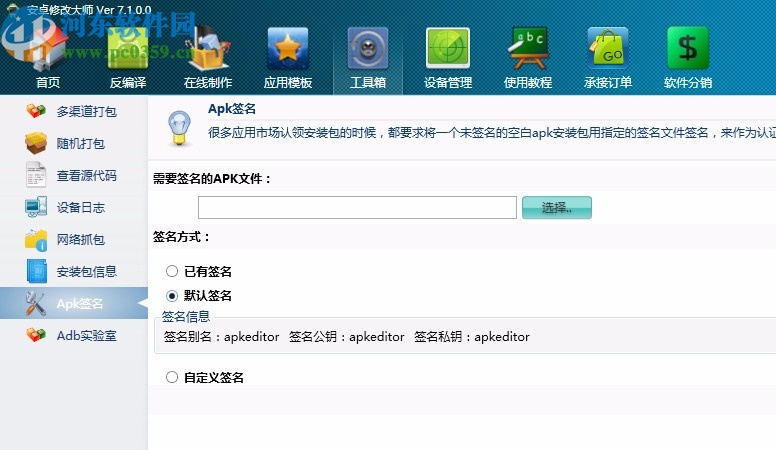Click the 工具箱 tab label
Image resolution: width=776 pixels, height=450 pixels.
tap(368, 82)
